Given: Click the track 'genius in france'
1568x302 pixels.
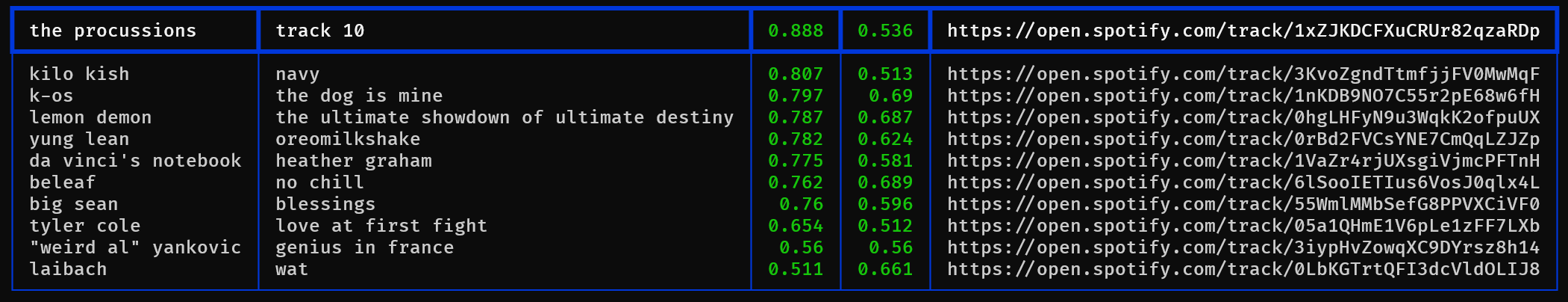Looking at the screenshot, I should (x=365, y=247).
